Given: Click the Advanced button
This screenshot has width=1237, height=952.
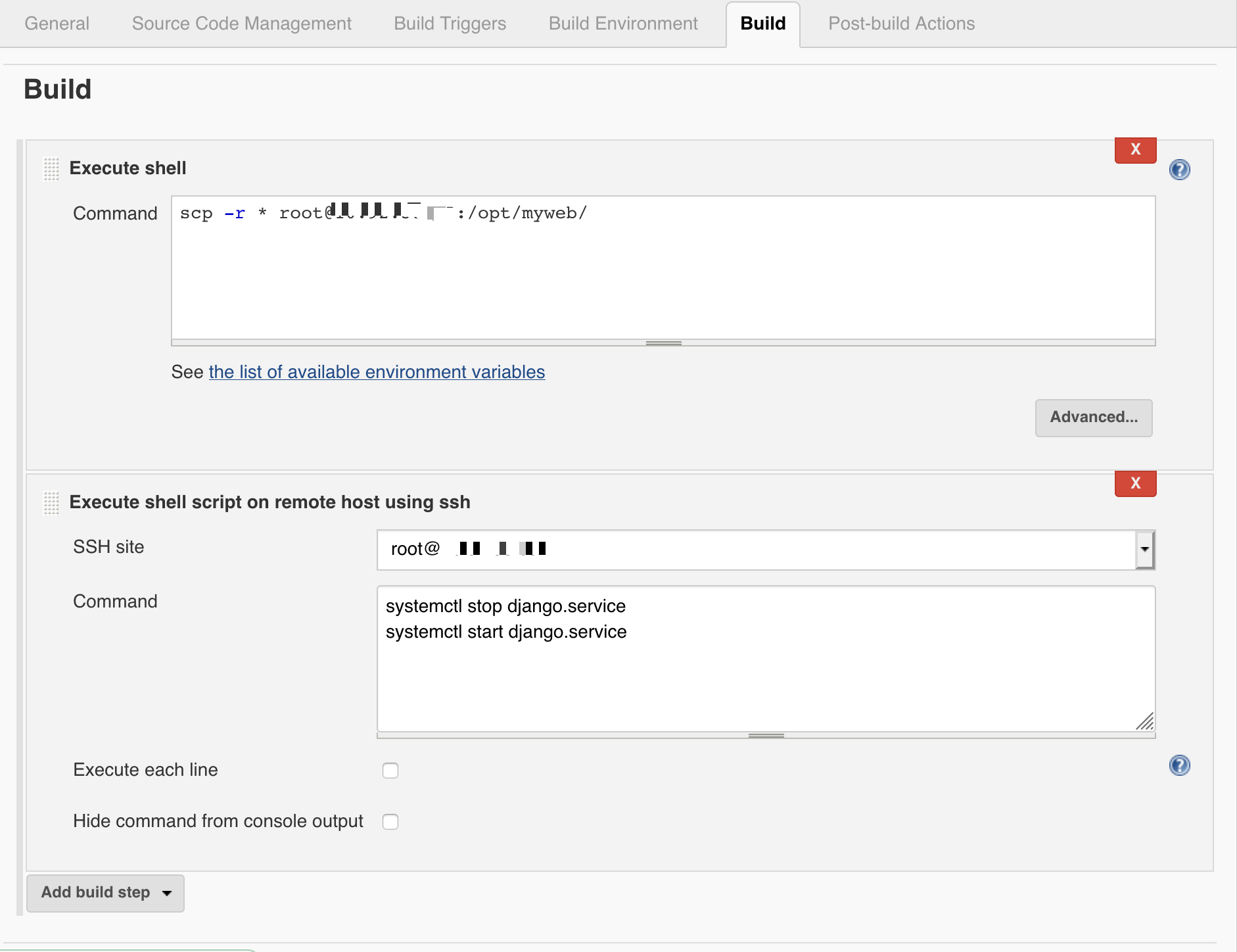Looking at the screenshot, I should pyautogui.click(x=1093, y=417).
